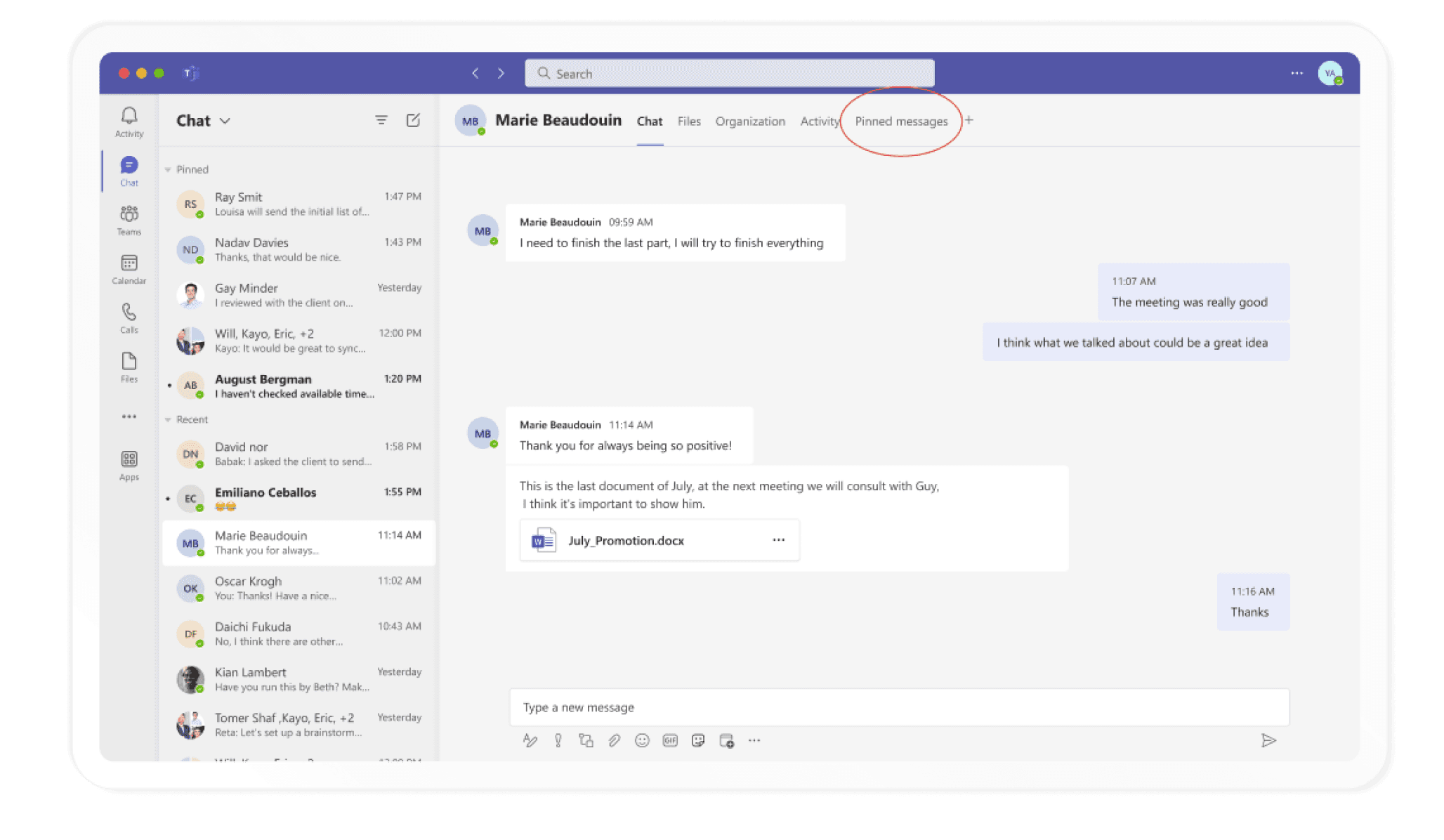This screenshot has width=1444, height=840.
Task: Add a new tab with plus
Action: [969, 120]
